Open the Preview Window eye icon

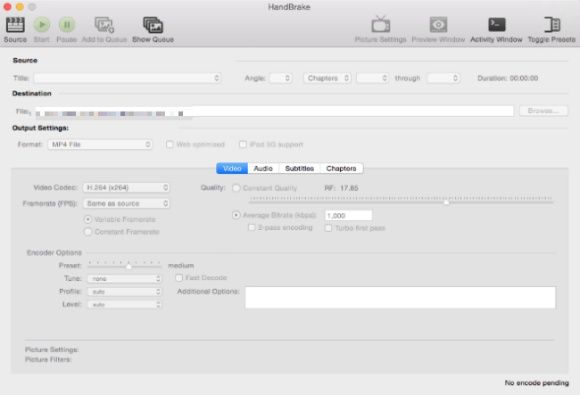coord(438,25)
